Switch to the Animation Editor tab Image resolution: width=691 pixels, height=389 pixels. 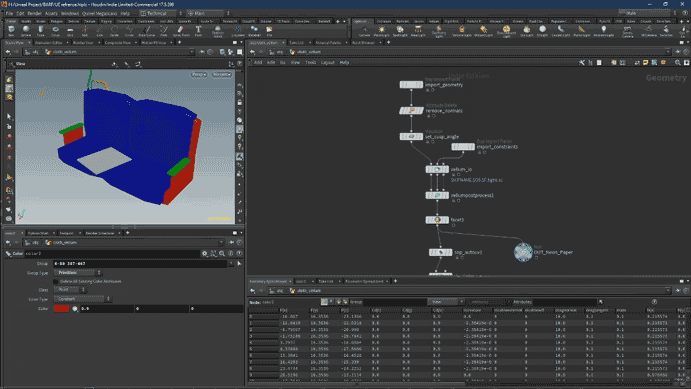click(x=49, y=43)
